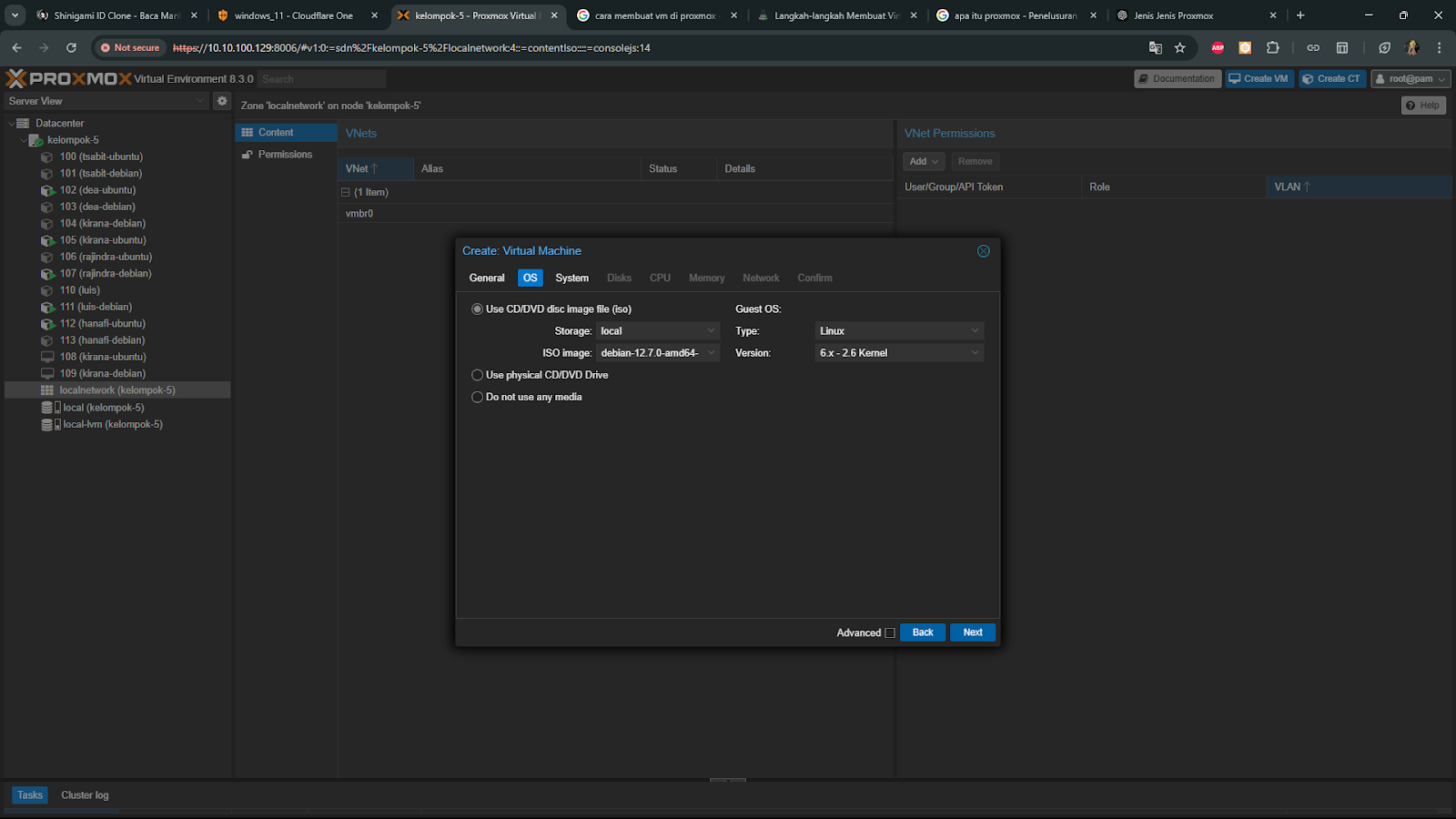
Task: Click the local storage icon (kelompok-5)
Action: [x=51, y=407]
